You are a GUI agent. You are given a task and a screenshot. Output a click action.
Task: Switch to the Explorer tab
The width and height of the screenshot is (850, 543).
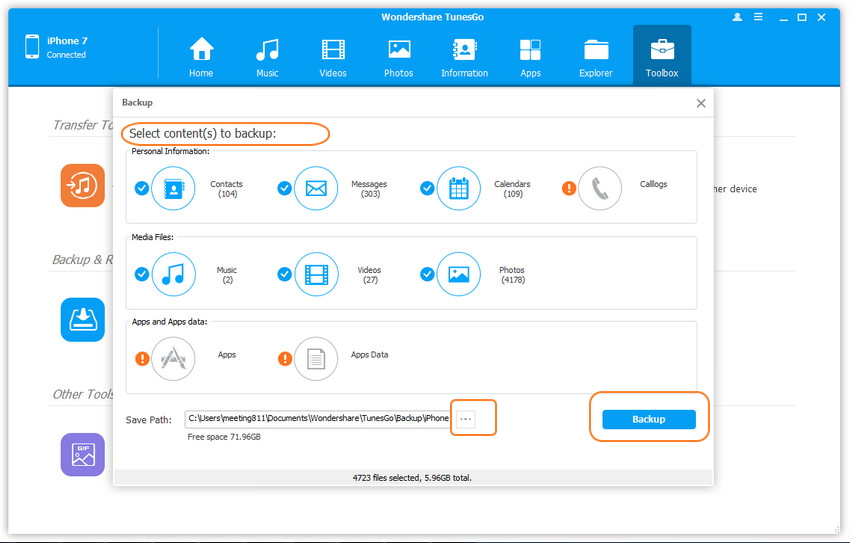596,56
